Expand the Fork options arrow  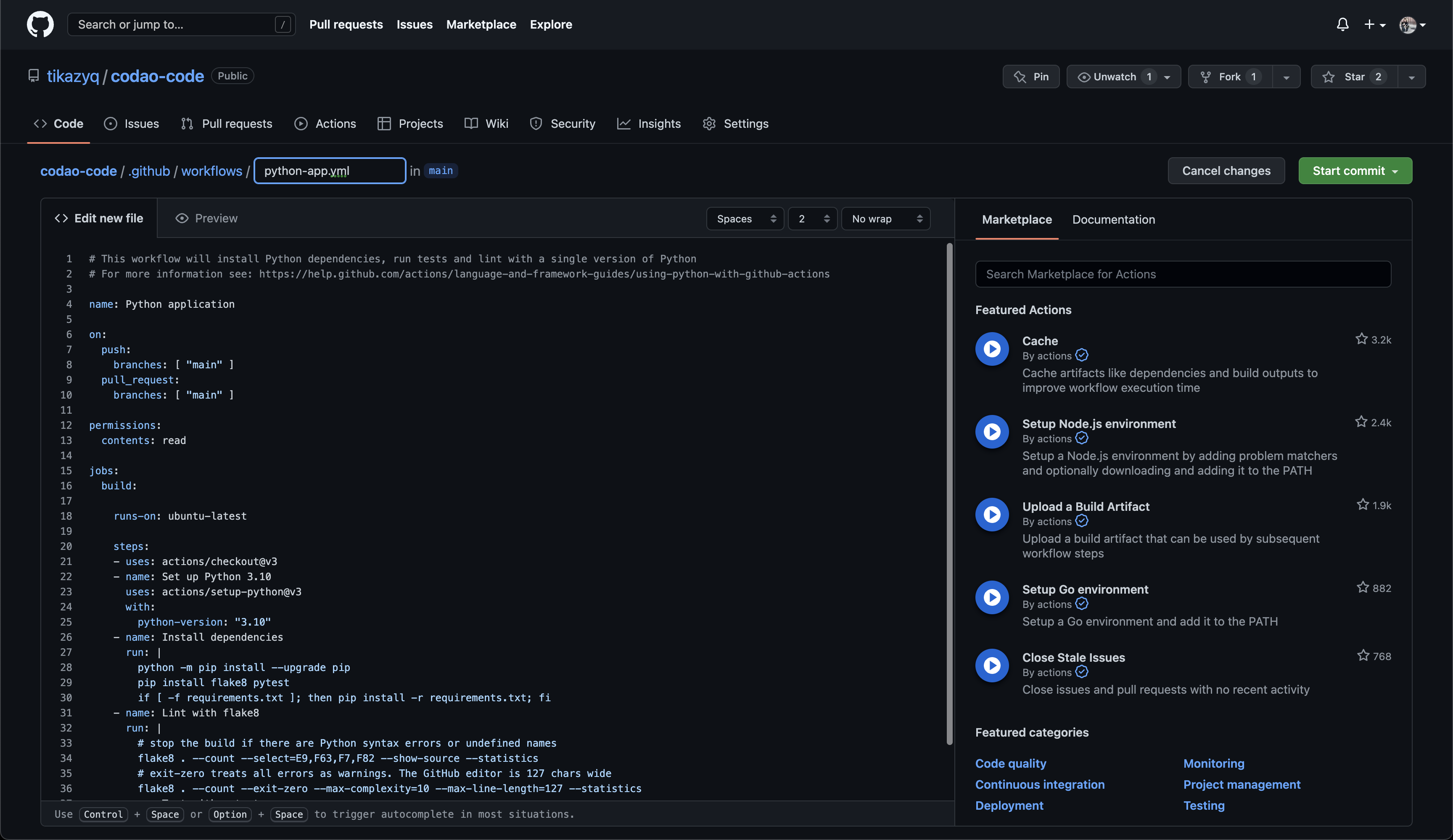pos(1287,77)
